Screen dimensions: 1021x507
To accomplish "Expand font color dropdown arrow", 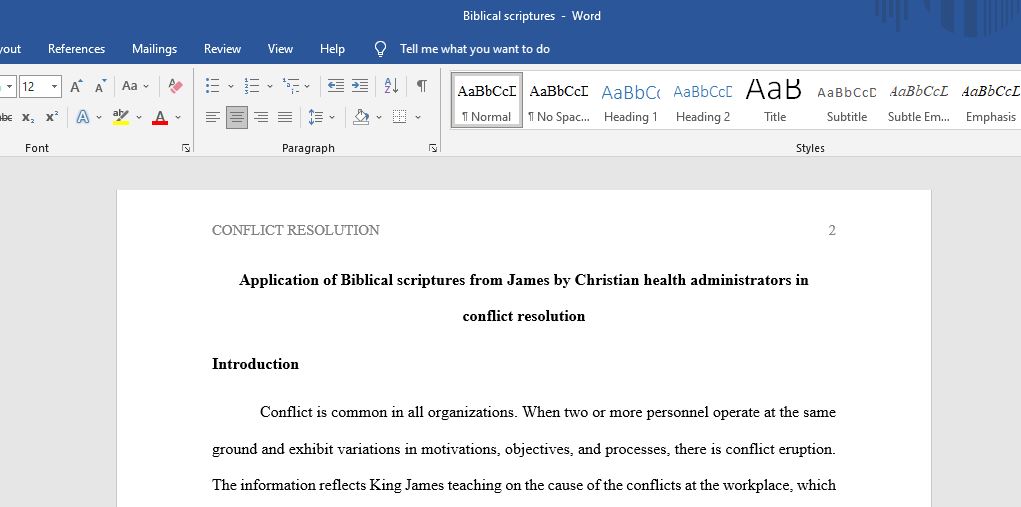I will point(178,117).
